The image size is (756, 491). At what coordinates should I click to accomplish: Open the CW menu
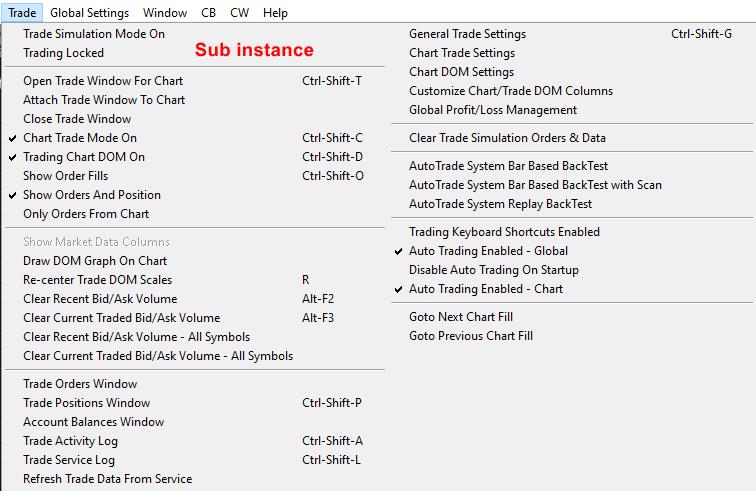click(239, 13)
